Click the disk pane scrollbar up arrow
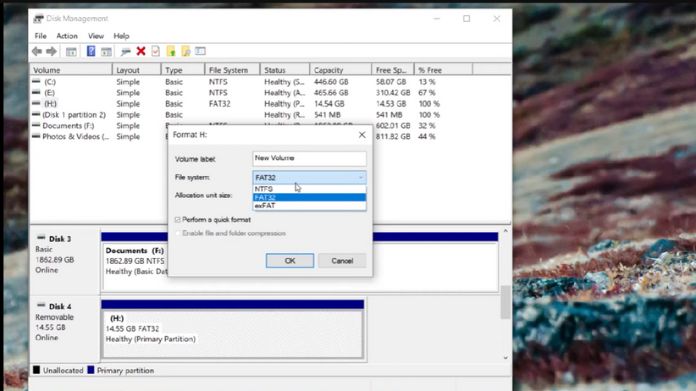 505,231
